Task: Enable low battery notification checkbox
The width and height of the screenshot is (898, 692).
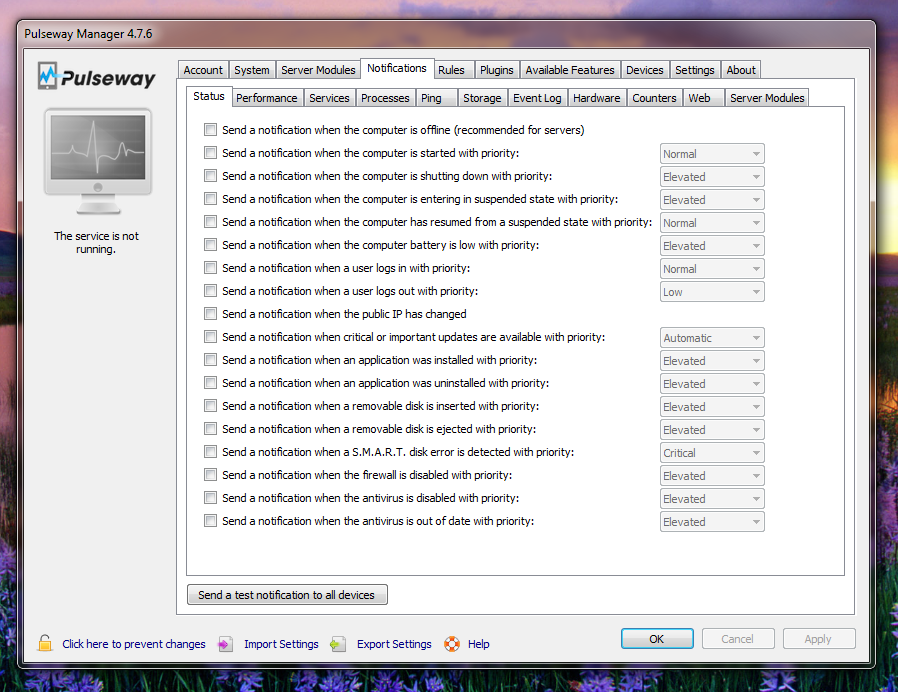Action: 211,245
